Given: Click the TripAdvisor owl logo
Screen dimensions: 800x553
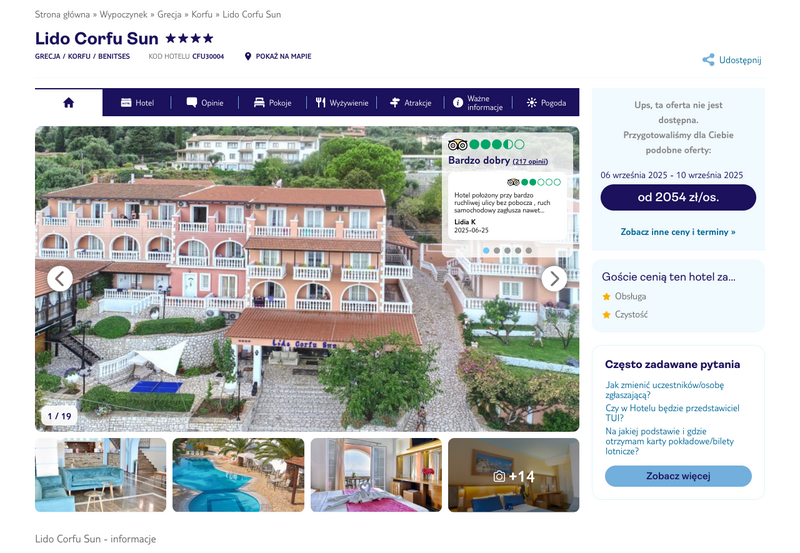Looking at the screenshot, I should coord(458,144).
